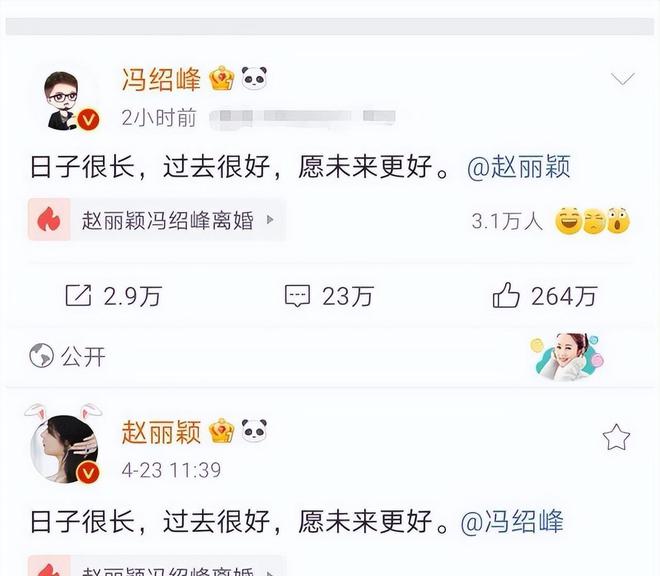Tap the panda badge beside 冯绍峰

point(254,78)
